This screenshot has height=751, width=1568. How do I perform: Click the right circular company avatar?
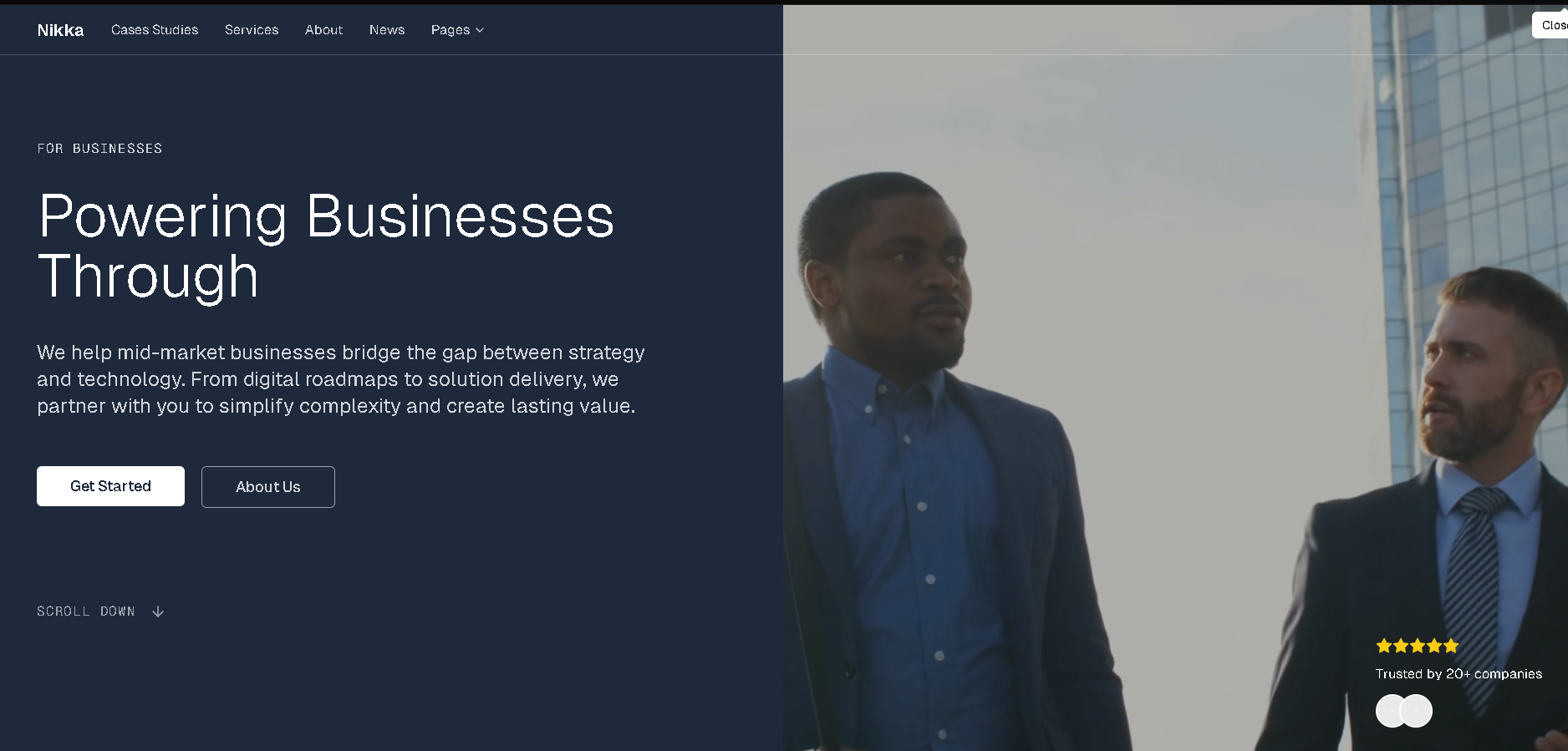1418,711
